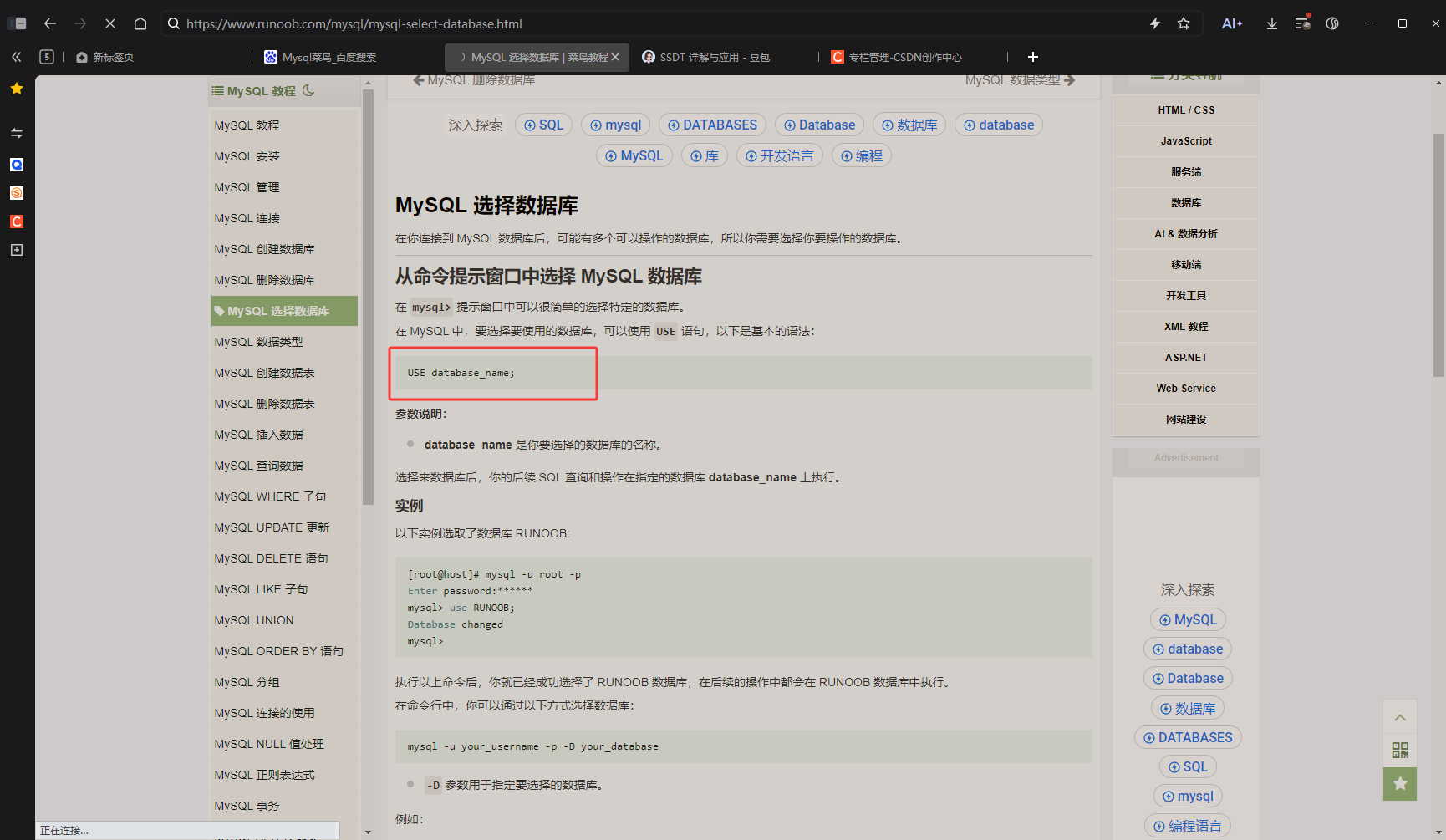Open the browser menu with notification dot
The height and width of the screenshot is (840, 1446).
(1302, 23)
